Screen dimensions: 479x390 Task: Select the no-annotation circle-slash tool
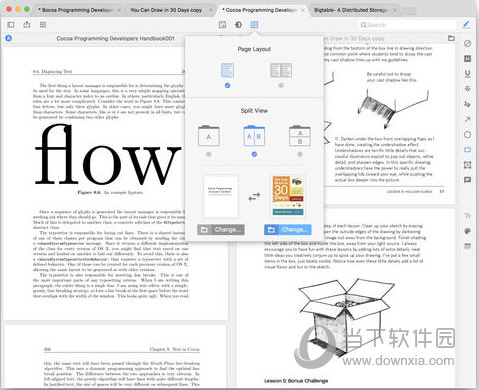[467, 44]
